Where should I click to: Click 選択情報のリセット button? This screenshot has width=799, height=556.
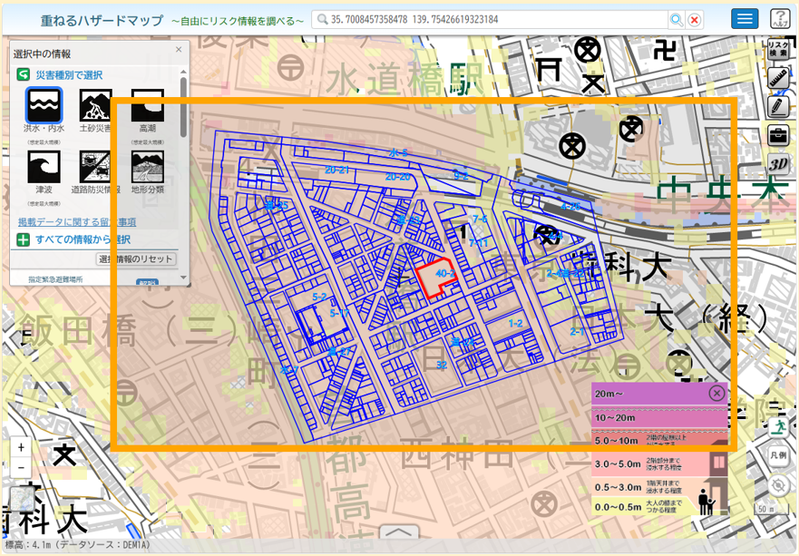tap(136, 259)
